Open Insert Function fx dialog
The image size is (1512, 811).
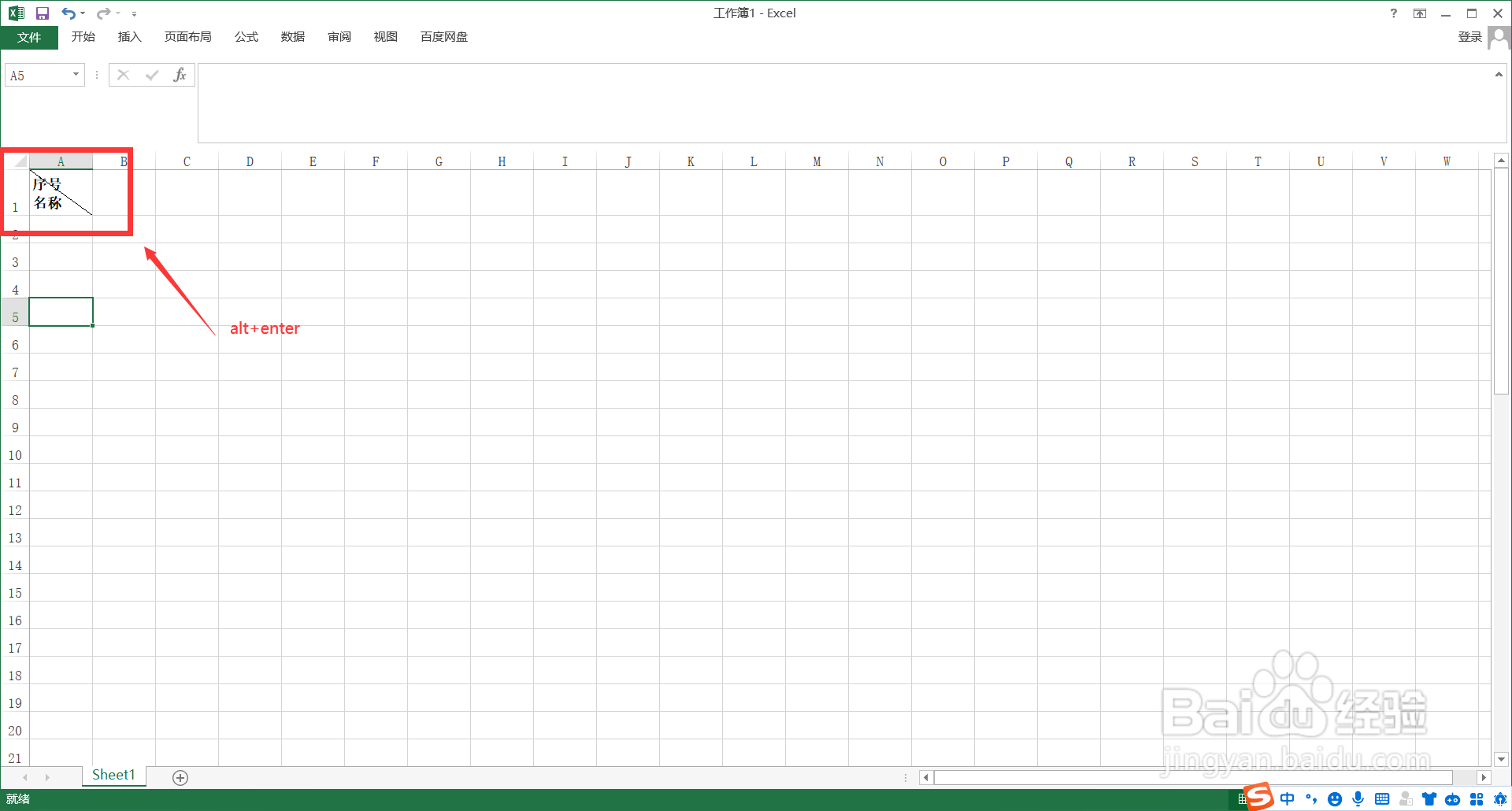coord(180,75)
